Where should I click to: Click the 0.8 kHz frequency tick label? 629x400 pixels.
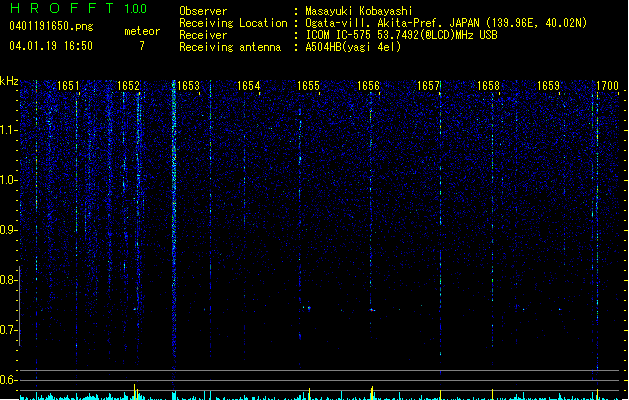pos(9,280)
